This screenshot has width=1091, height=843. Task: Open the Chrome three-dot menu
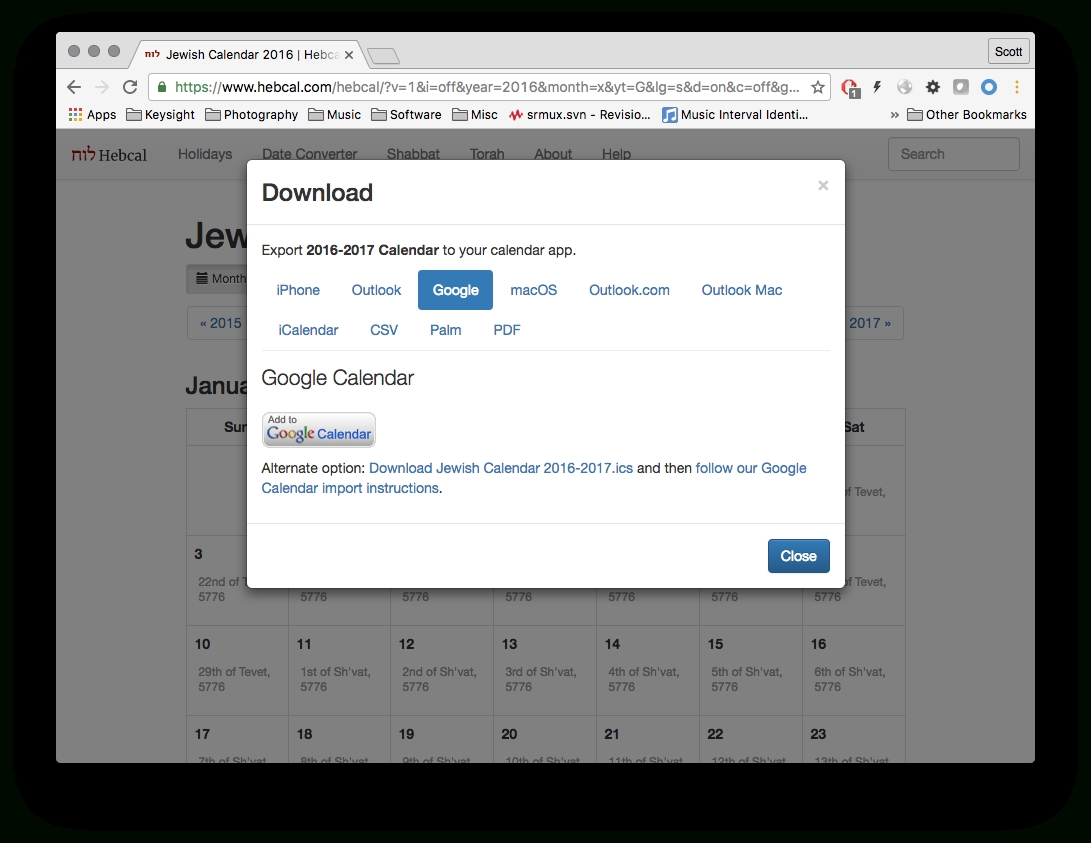(1017, 87)
